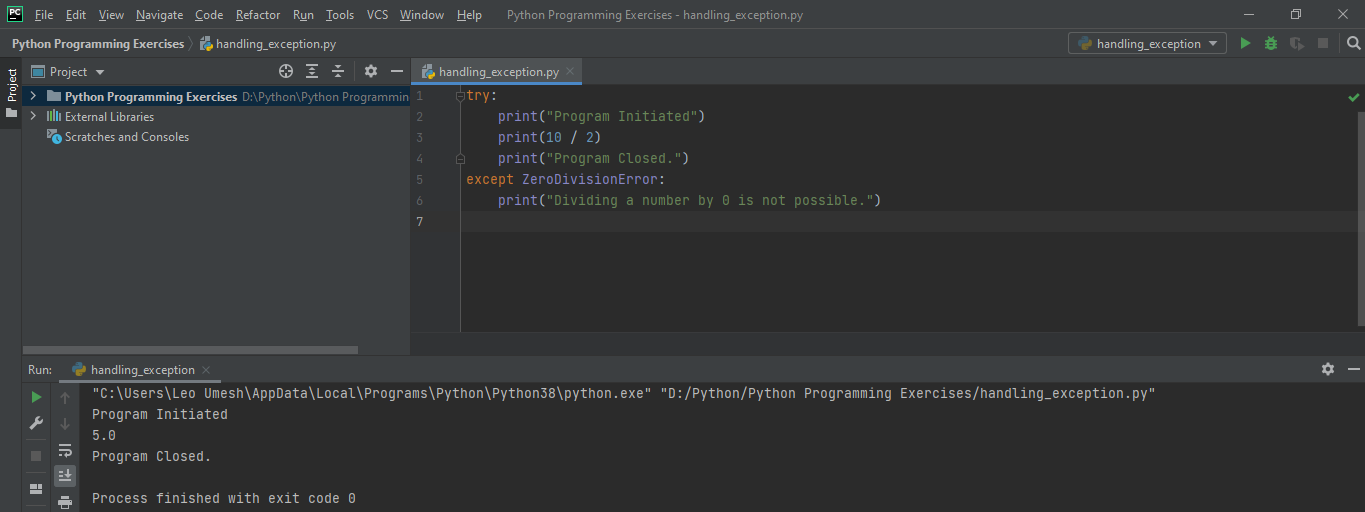Screen dimensions: 1365x512
Task: Click the wrench icon in Run panel
Action: [x=36, y=423]
